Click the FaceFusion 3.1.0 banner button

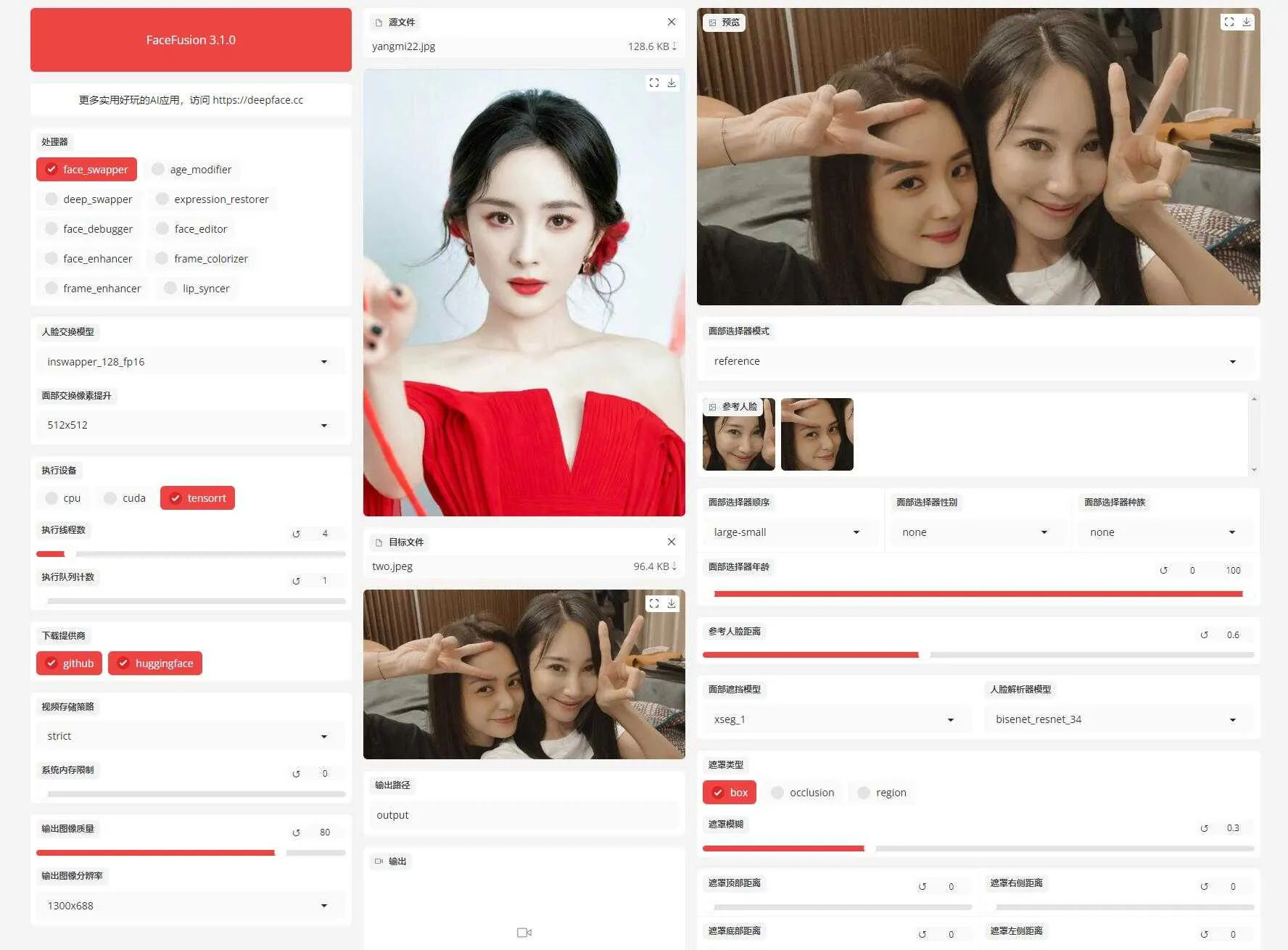(x=191, y=40)
